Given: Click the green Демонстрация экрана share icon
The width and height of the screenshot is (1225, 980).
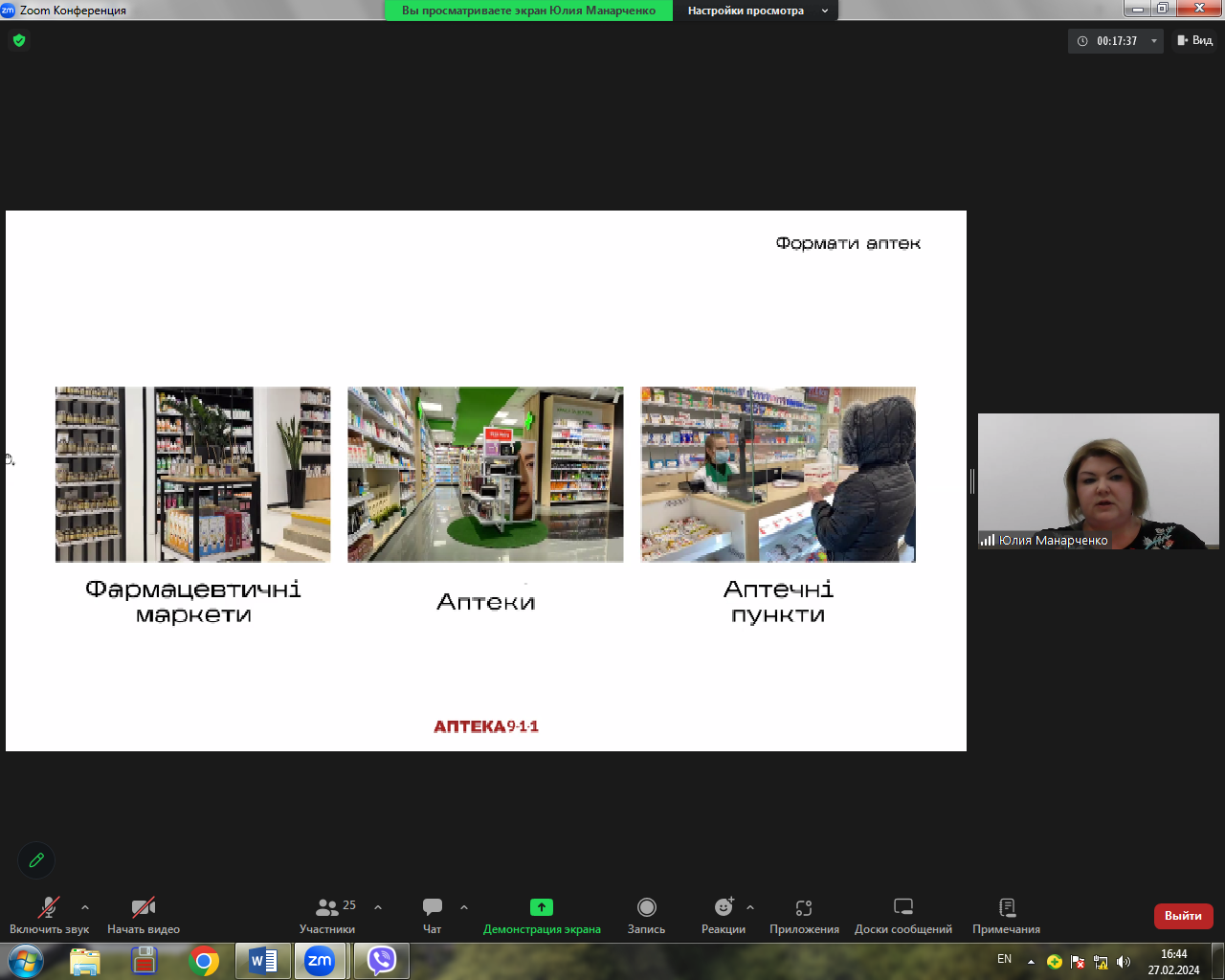Looking at the screenshot, I should [x=542, y=906].
